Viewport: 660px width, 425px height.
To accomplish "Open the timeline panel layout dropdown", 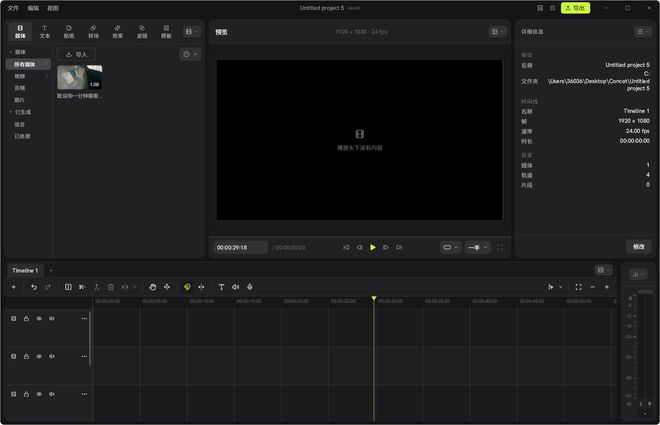I will pos(604,270).
